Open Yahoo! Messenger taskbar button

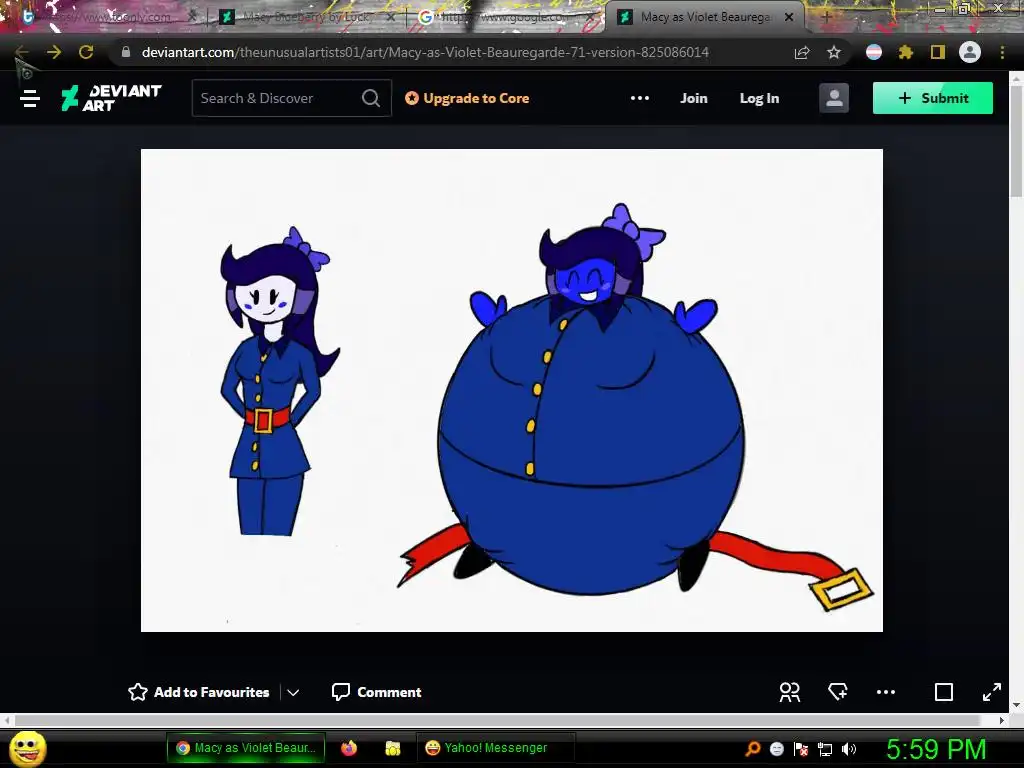click(x=495, y=748)
